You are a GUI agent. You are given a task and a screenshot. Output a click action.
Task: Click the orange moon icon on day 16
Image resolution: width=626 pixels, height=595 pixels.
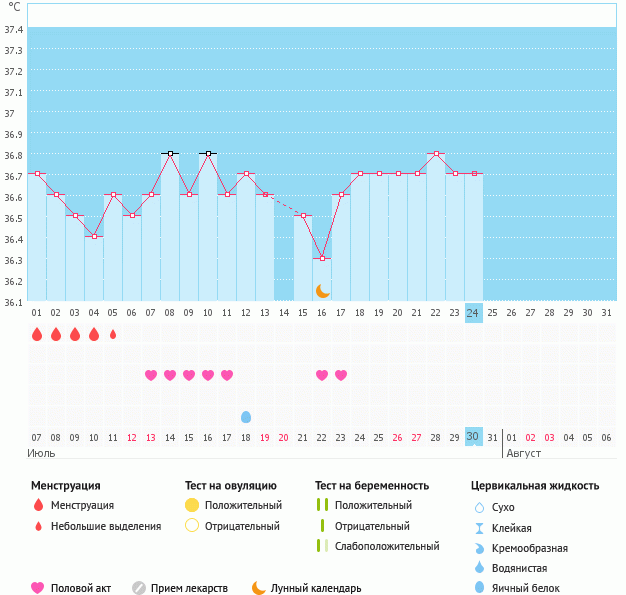pyautogui.click(x=322, y=291)
